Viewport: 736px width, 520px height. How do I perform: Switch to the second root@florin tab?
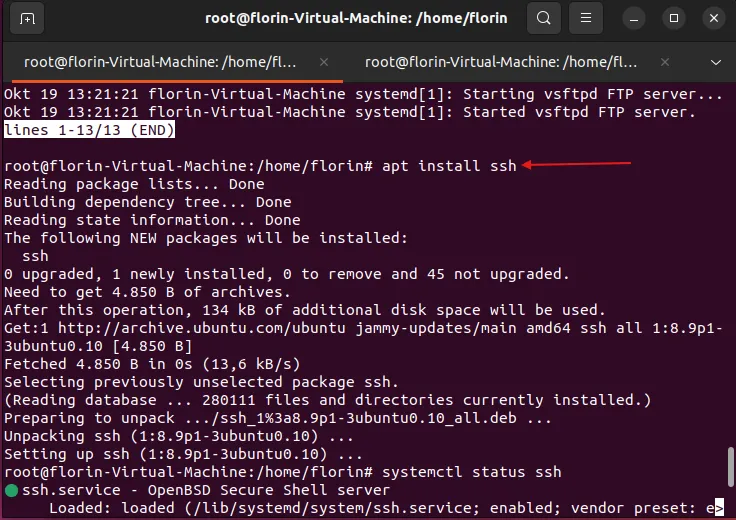(x=500, y=61)
